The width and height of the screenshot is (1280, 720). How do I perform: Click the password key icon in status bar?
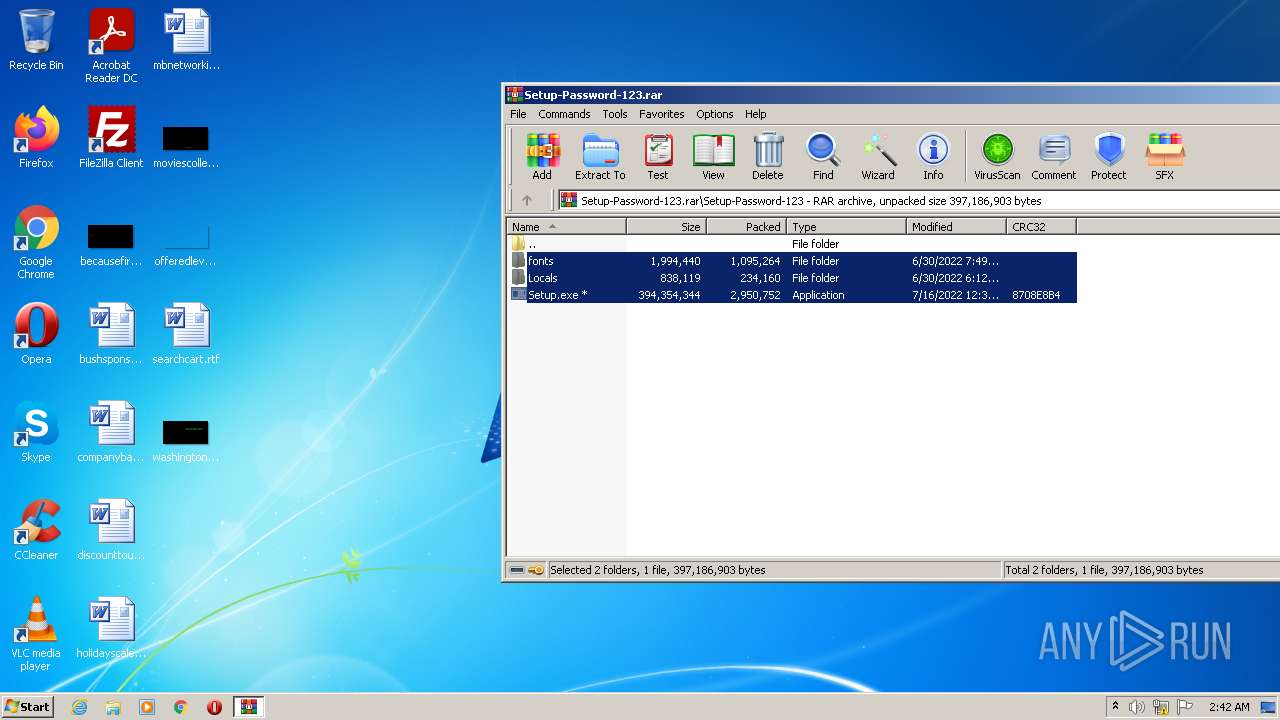536,570
